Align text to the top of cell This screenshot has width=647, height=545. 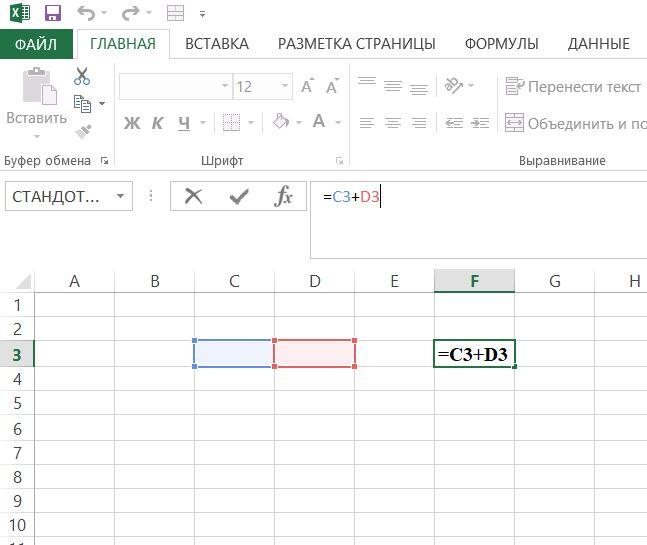(367, 82)
